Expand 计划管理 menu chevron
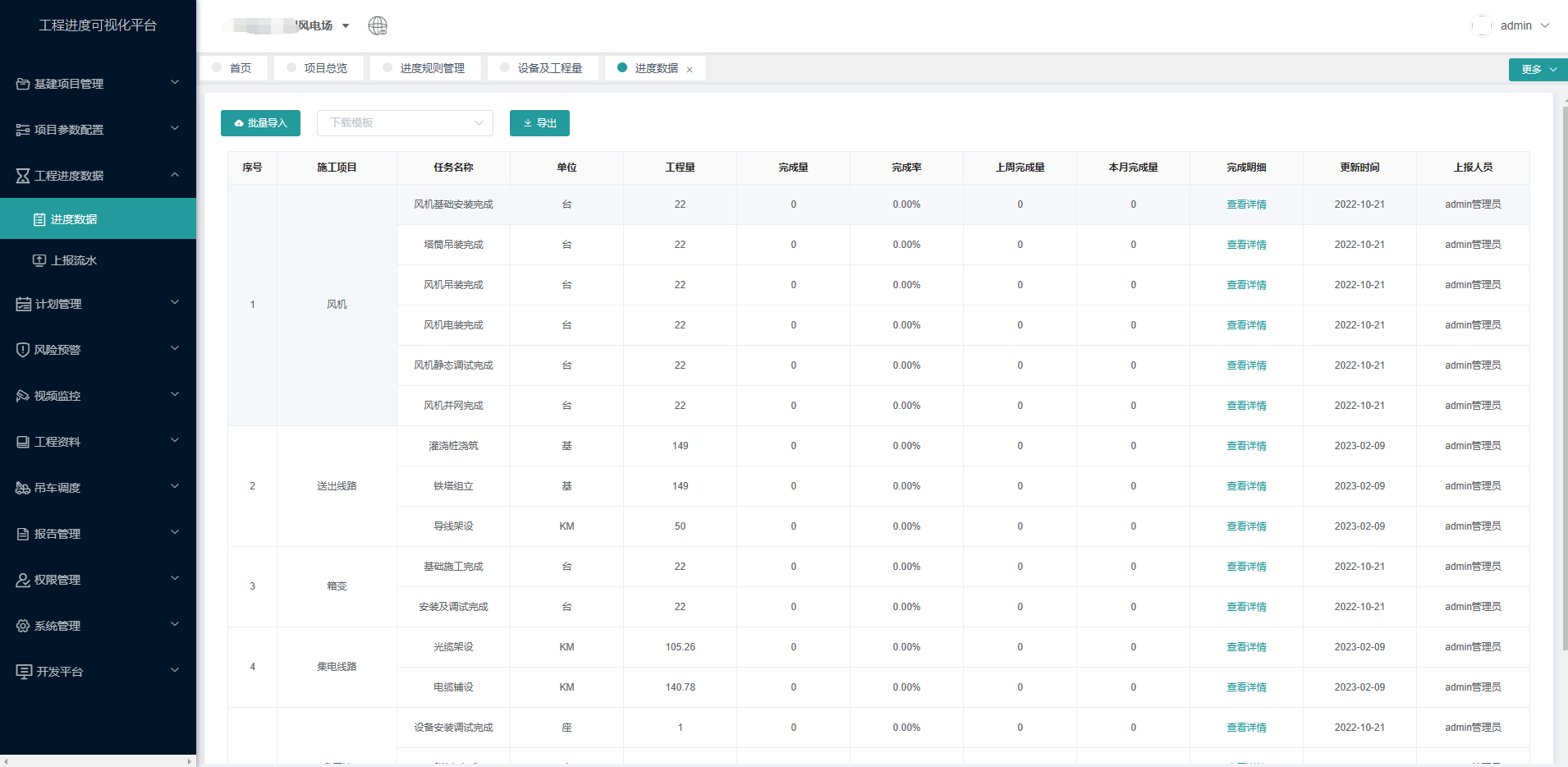The image size is (1568, 767). pos(175,302)
